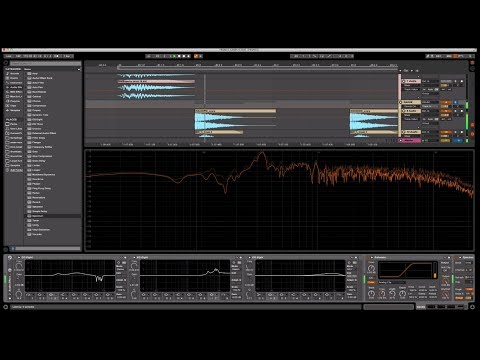
Task: Hot-swap first EQ Eight preset icon
Action: [121, 258]
